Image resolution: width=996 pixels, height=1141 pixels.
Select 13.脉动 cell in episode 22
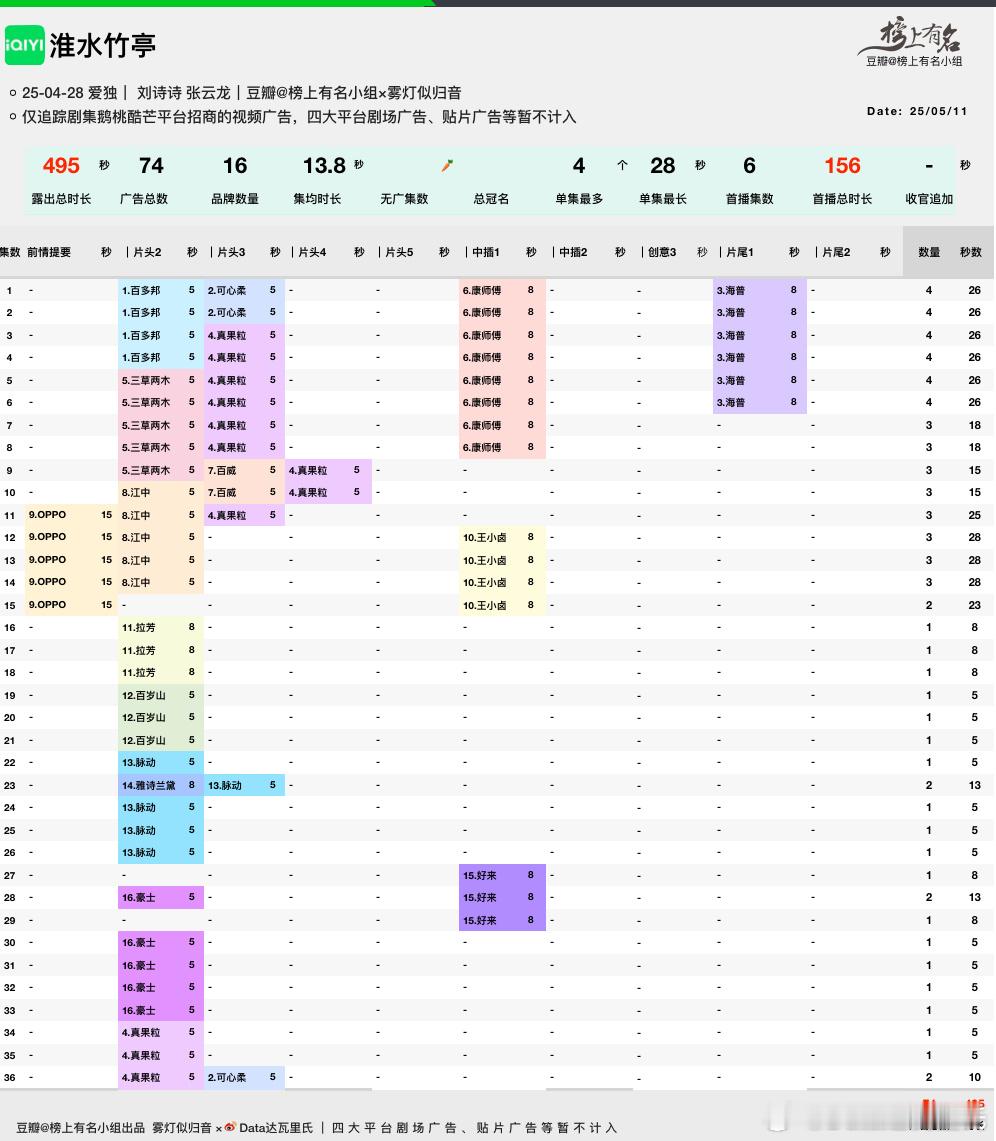tap(161, 762)
